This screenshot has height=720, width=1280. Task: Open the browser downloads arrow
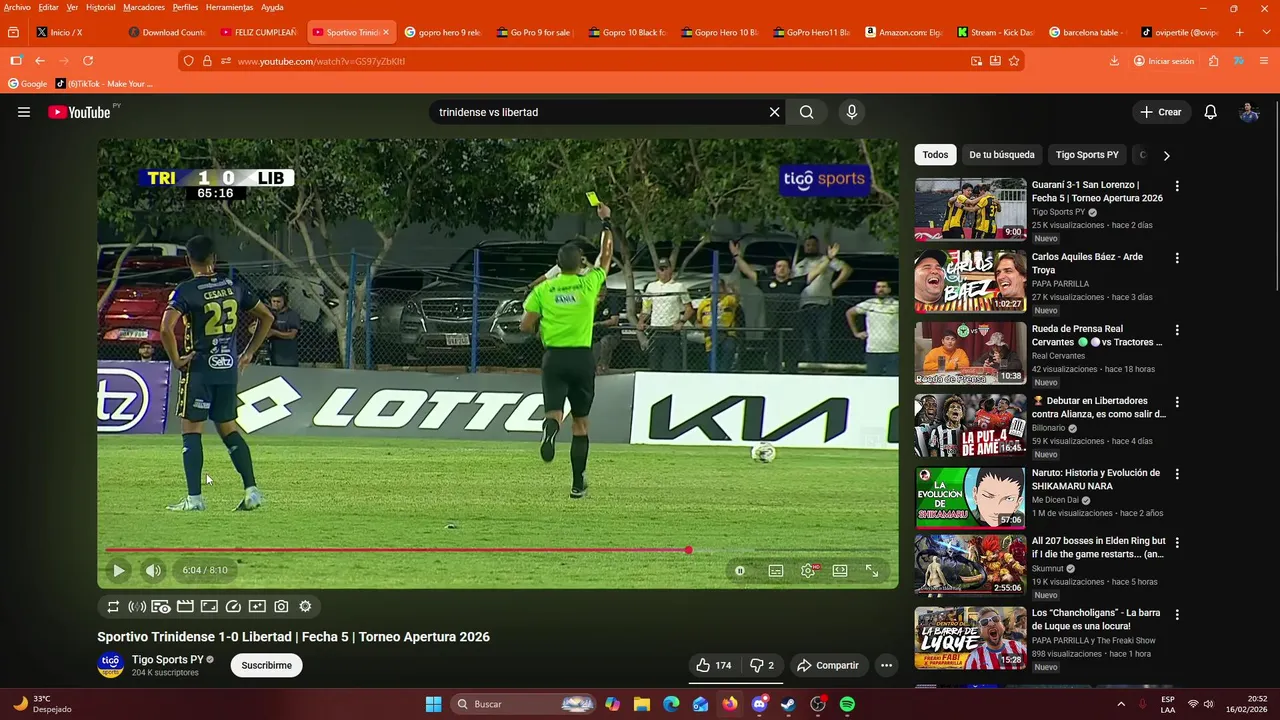[1114, 61]
